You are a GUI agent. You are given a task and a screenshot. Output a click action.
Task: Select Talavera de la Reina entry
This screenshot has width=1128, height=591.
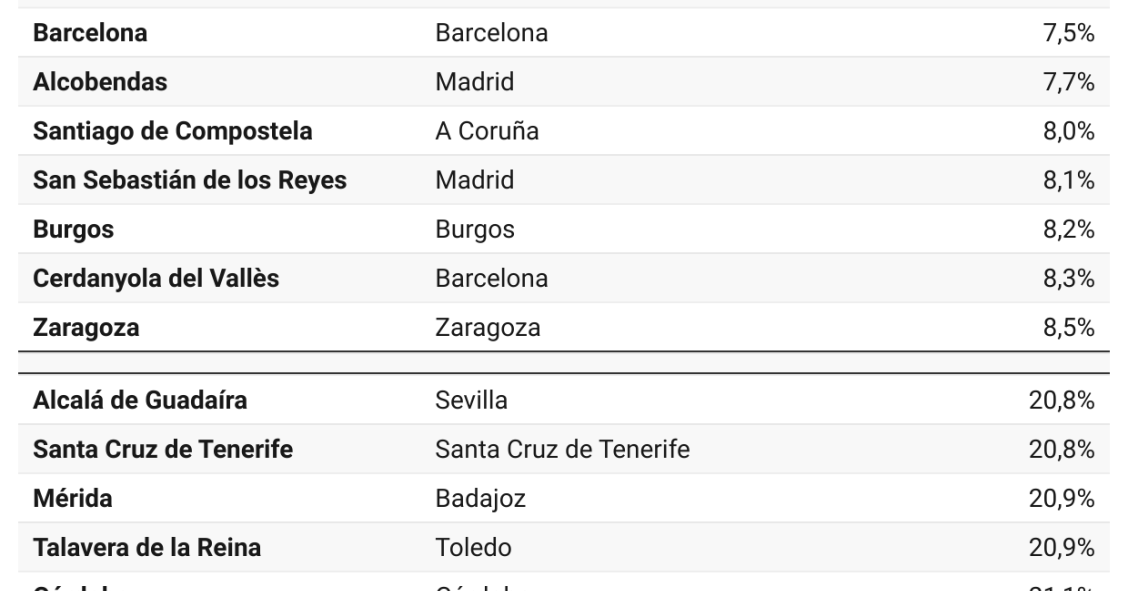pos(147,548)
